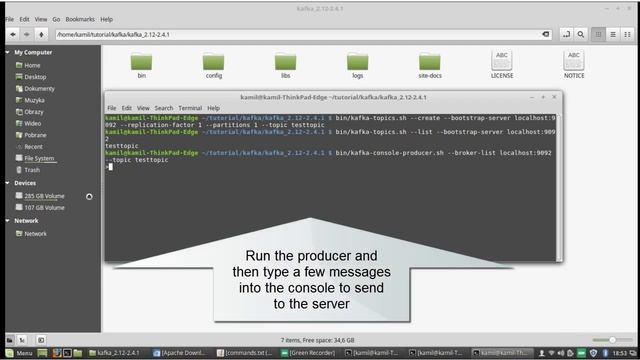Open the terminal's Terminal menu

tap(190, 108)
